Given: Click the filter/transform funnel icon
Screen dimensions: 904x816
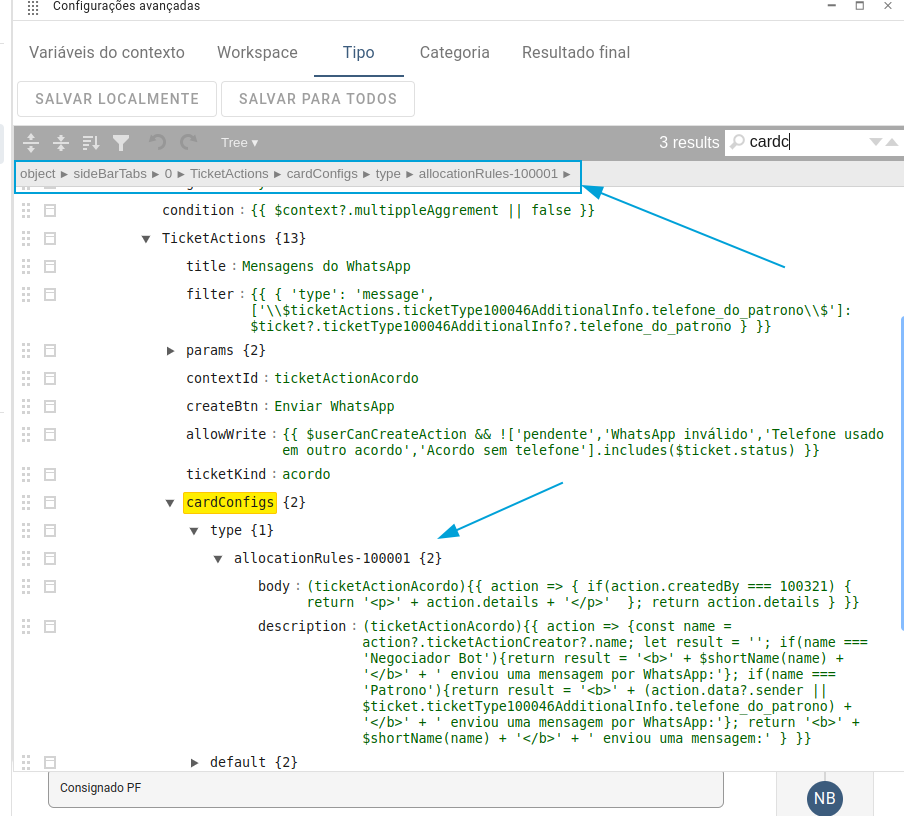Looking at the screenshot, I should [120, 142].
